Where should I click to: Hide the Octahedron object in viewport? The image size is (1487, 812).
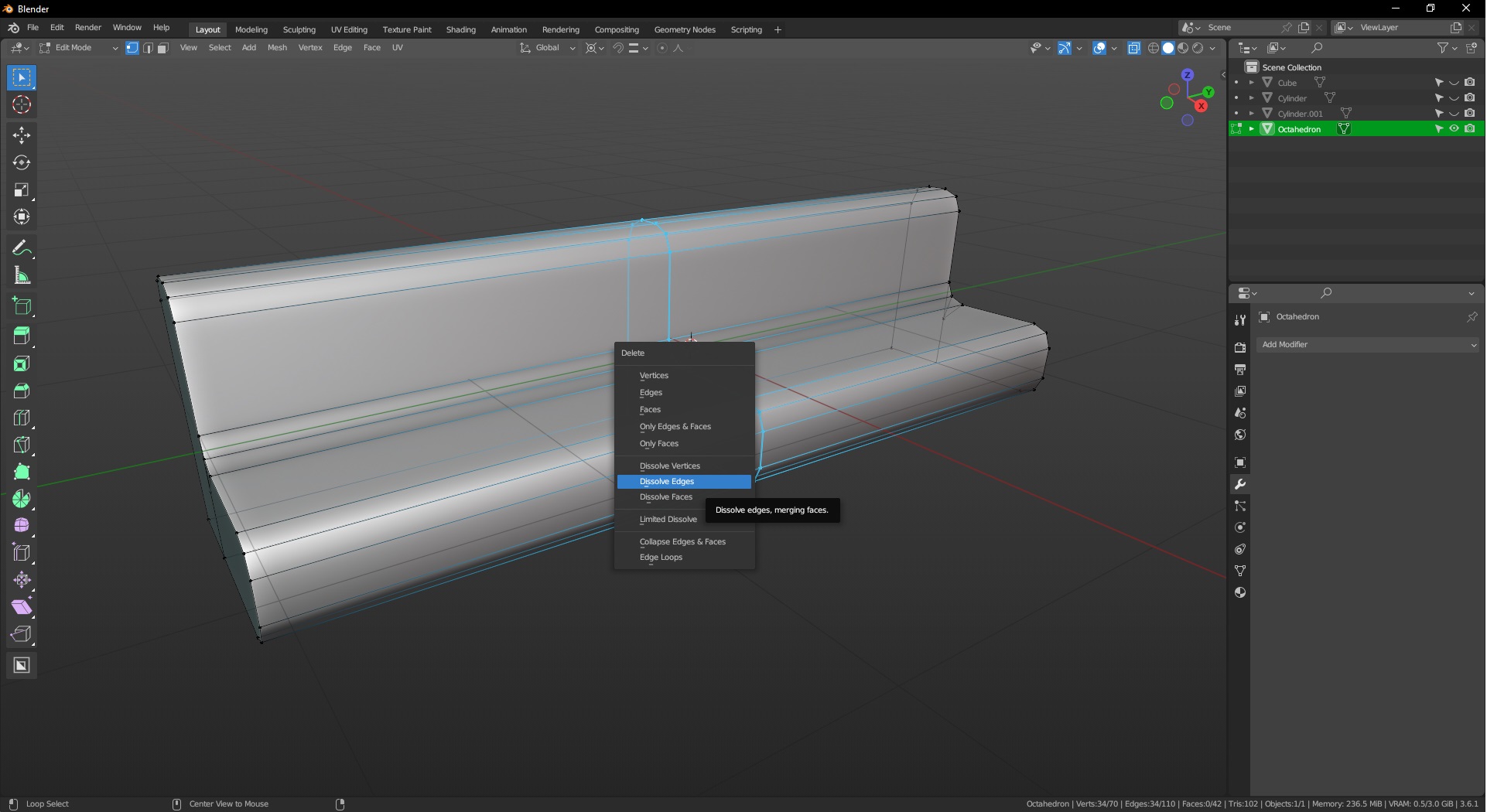[1455, 129]
